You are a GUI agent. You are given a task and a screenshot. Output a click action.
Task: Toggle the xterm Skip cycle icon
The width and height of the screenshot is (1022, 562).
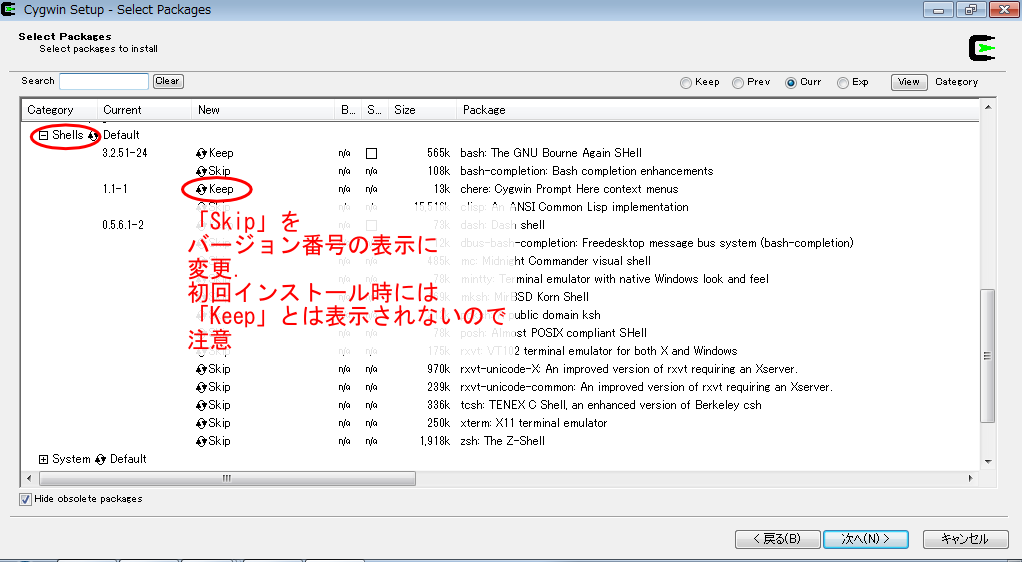click(x=201, y=423)
